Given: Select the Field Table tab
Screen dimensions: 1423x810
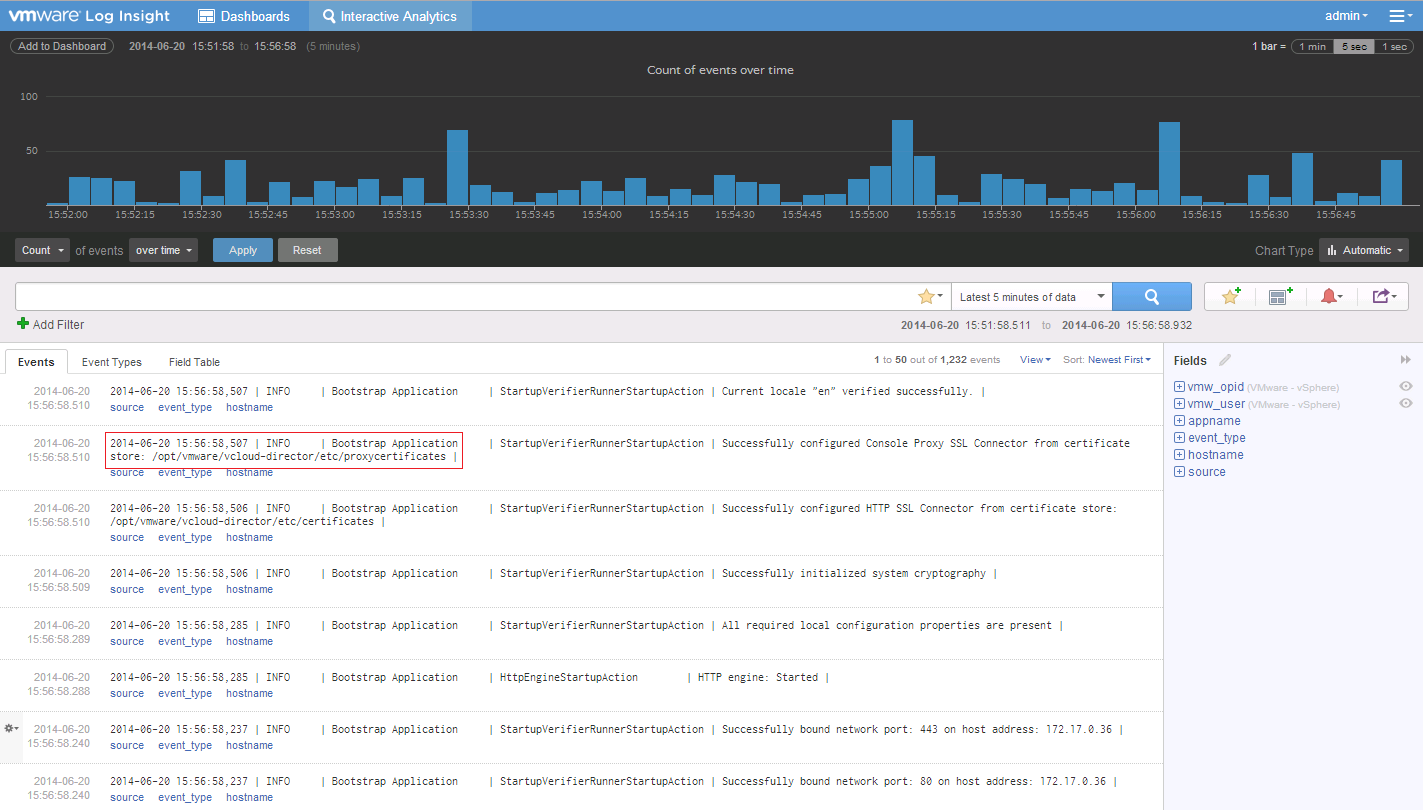Looking at the screenshot, I should 194,362.
